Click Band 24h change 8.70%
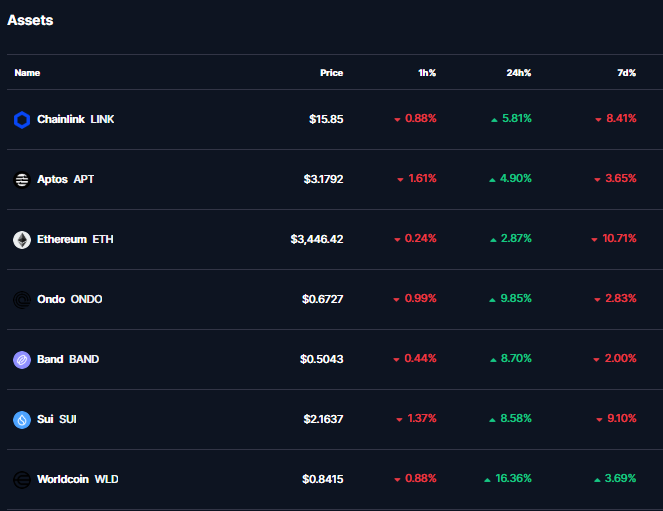The width and height of the screenshot is (663, 511). (x=511, y=358)
